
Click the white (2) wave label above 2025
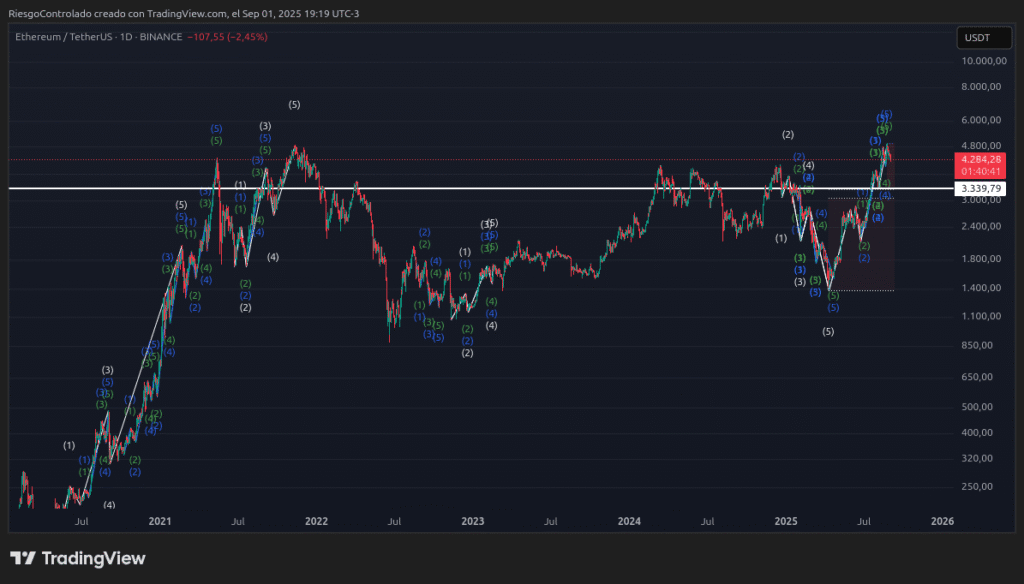point(788,135)
